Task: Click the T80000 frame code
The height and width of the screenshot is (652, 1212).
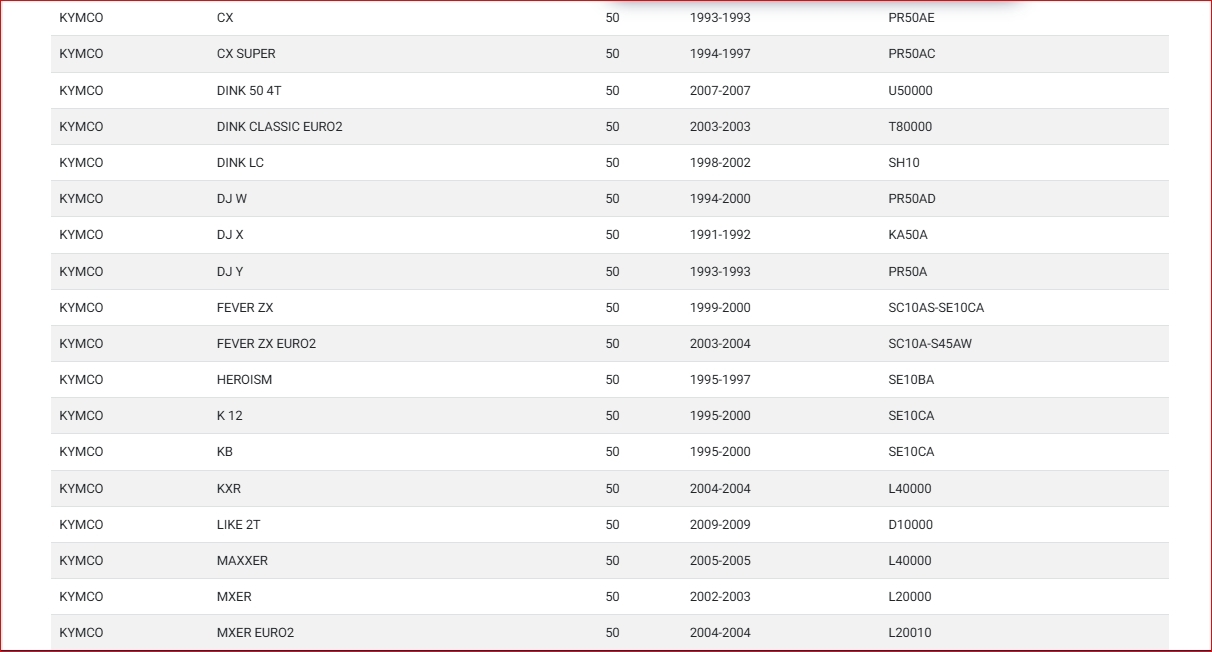Action: [x=910, y=127]
